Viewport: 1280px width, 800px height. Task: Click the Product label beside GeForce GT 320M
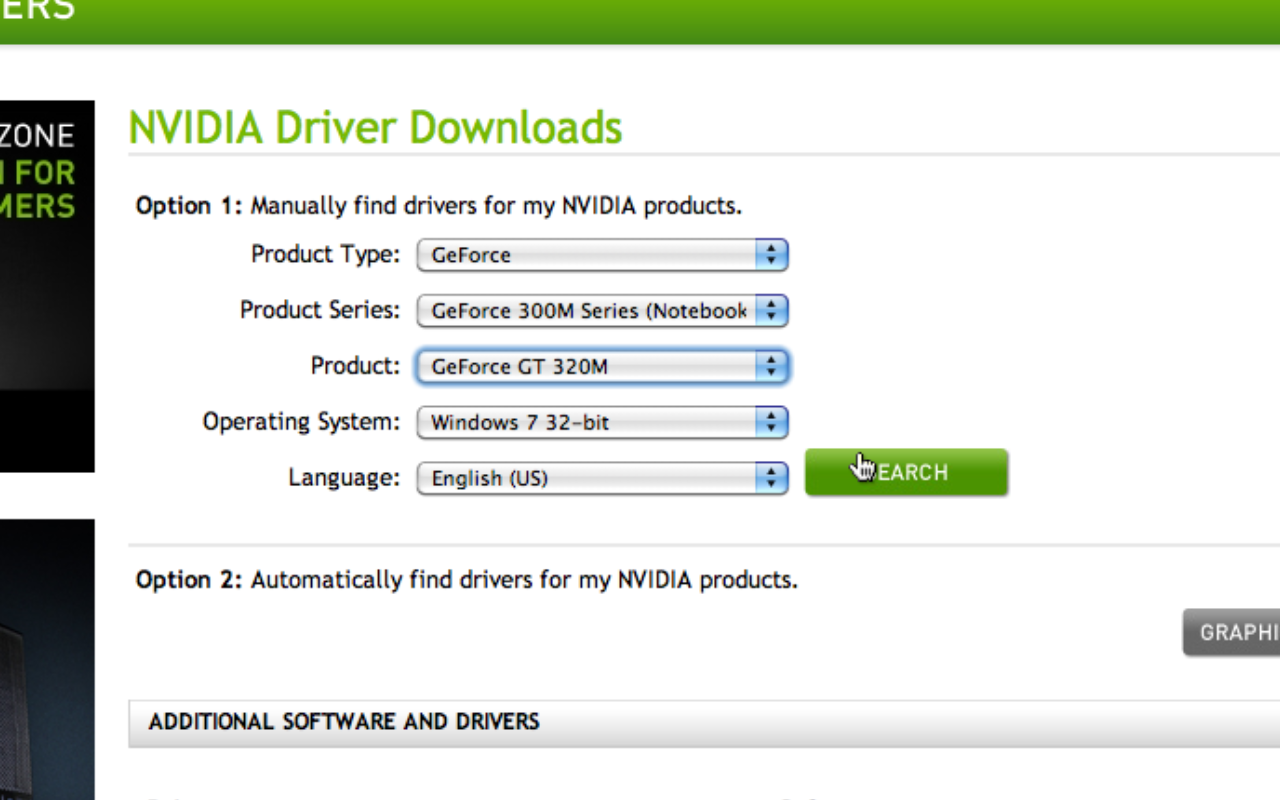355,366
